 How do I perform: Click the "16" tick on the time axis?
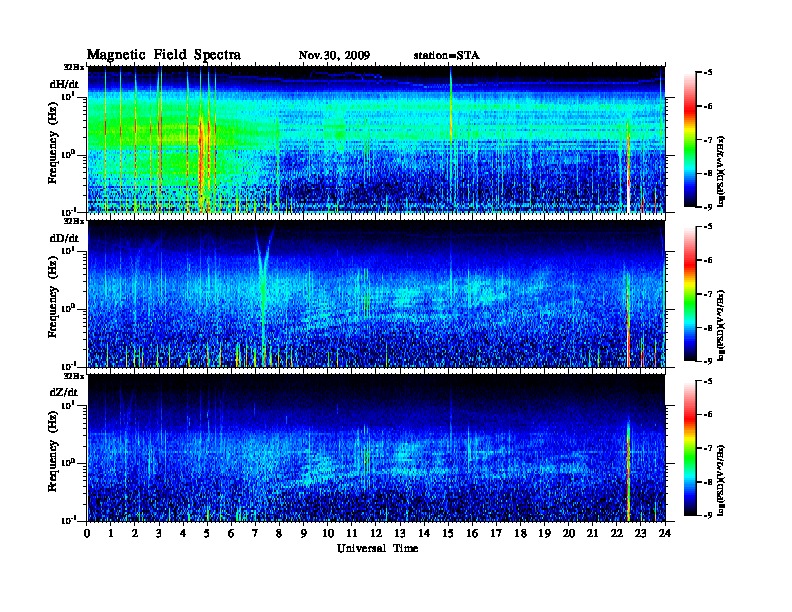[472, 534]
